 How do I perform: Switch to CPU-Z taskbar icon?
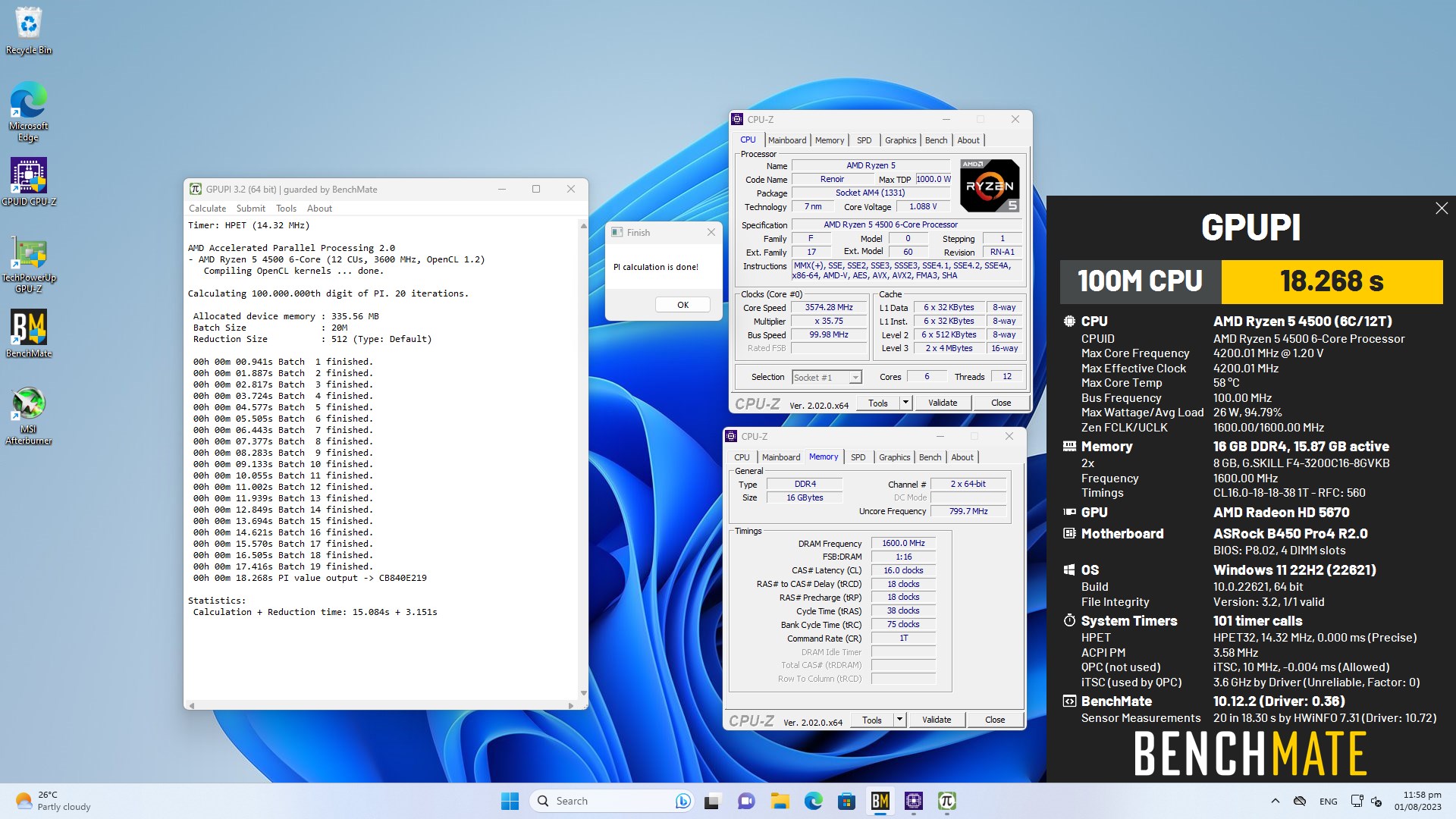coord(913,801)
